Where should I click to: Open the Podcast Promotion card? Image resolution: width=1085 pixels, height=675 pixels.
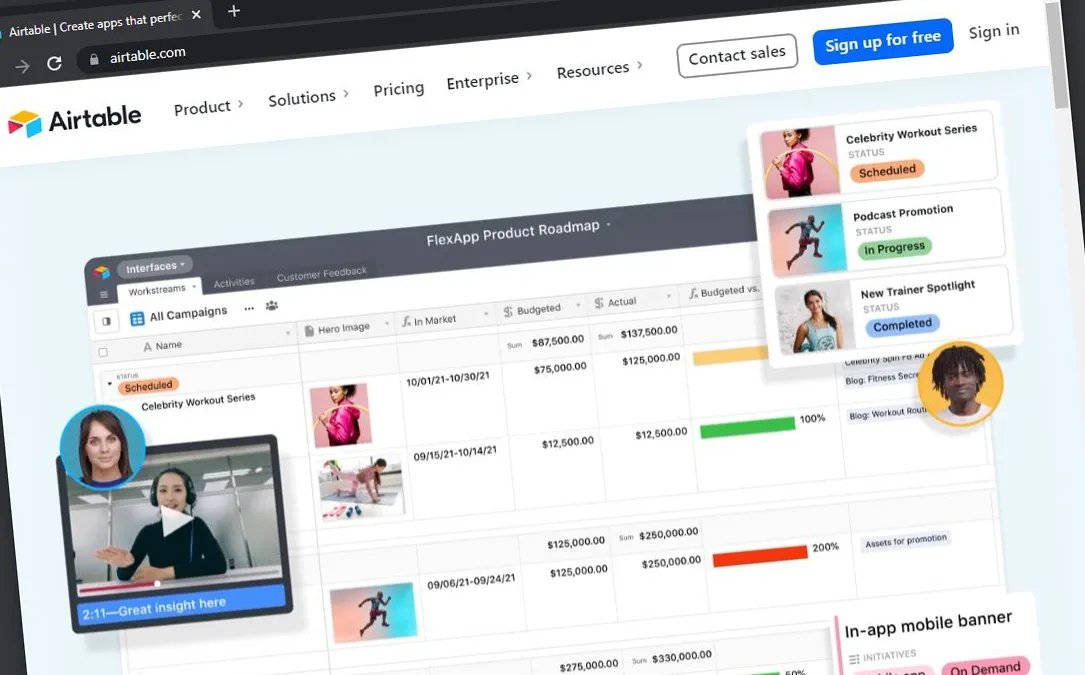886,232
